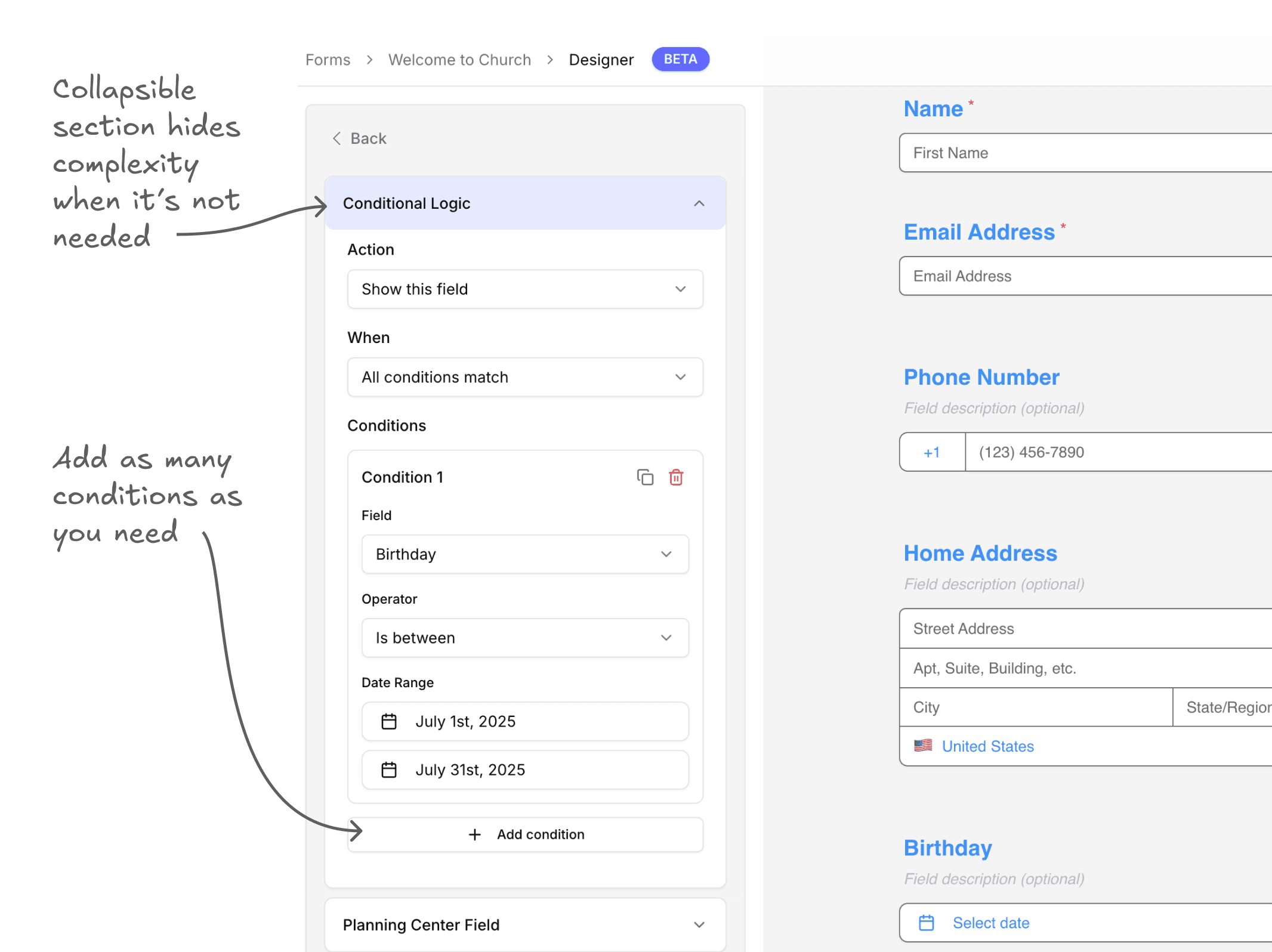Open the Operator dropdown set to Is between
Screen dimensions: 1272x952
525,638
